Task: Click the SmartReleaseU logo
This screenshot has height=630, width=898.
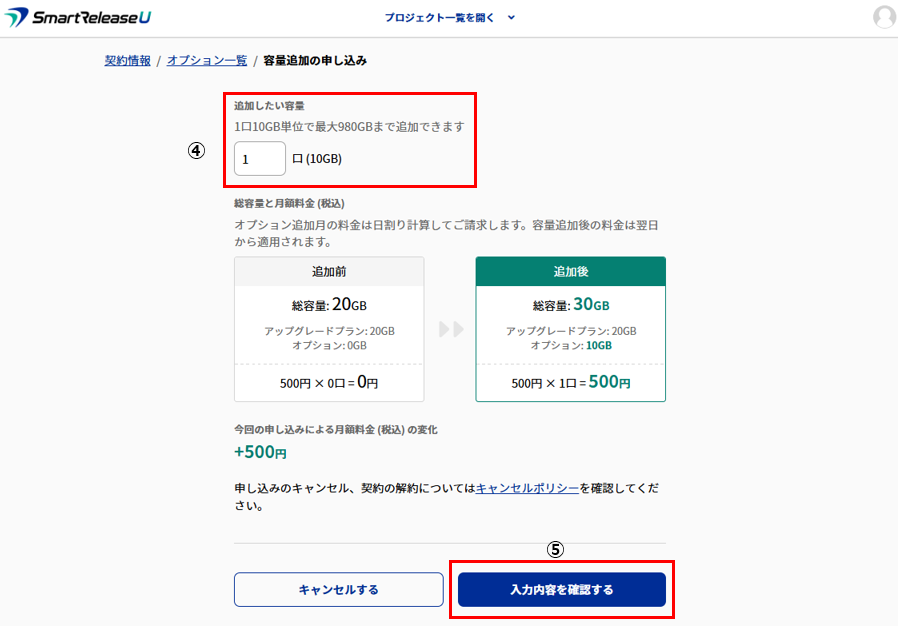Action: point(79,18)
